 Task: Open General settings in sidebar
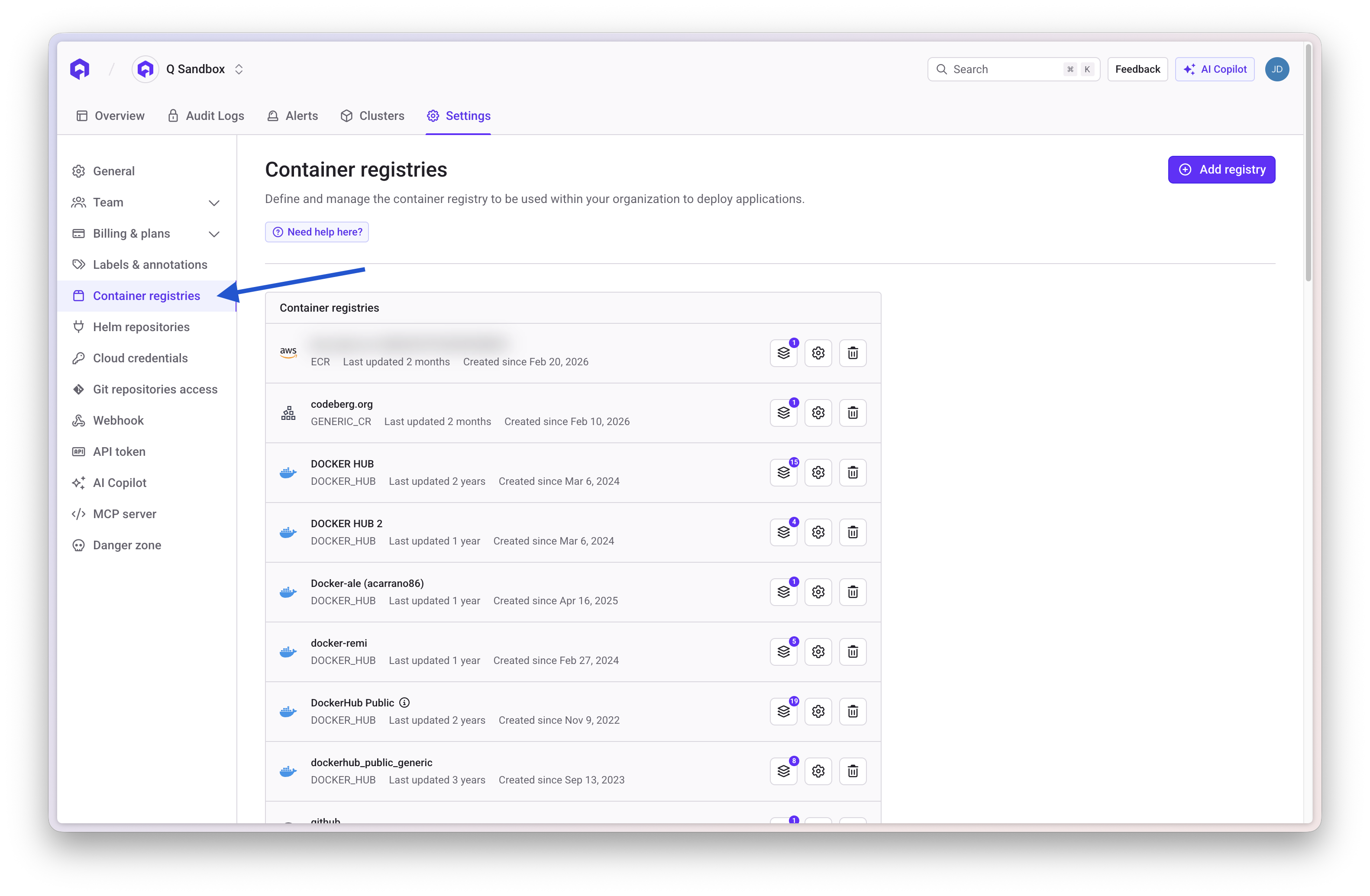click(x=146, y=171)
